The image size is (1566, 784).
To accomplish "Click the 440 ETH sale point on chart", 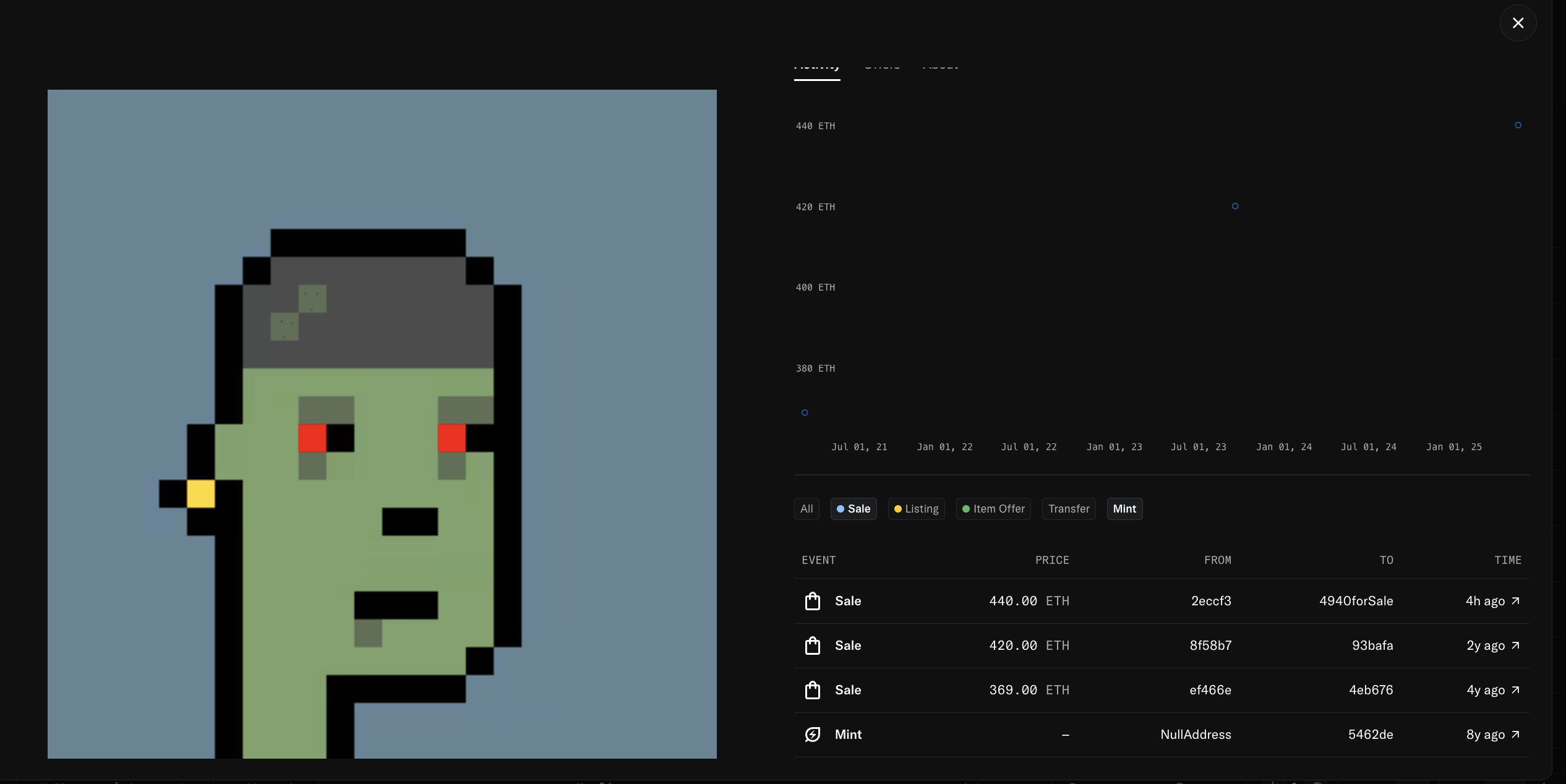I will [1518, 125].
